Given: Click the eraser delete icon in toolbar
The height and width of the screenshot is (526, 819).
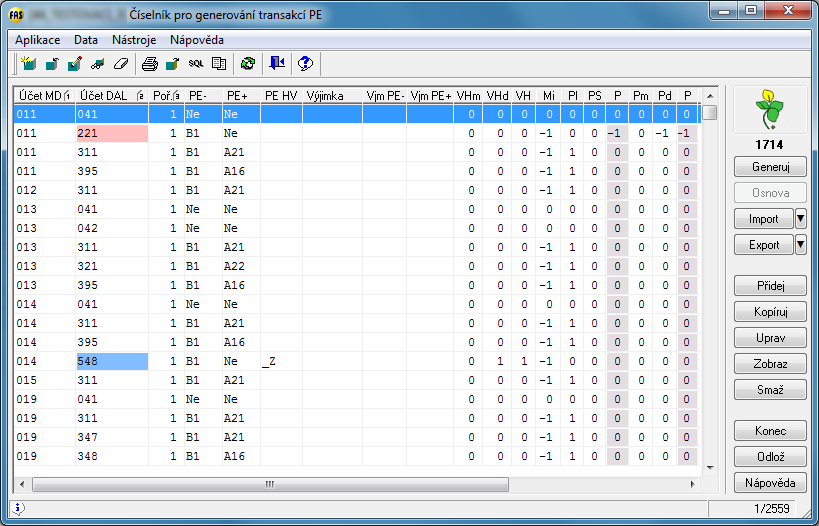Looking at the screenshot, I should 121,64.
